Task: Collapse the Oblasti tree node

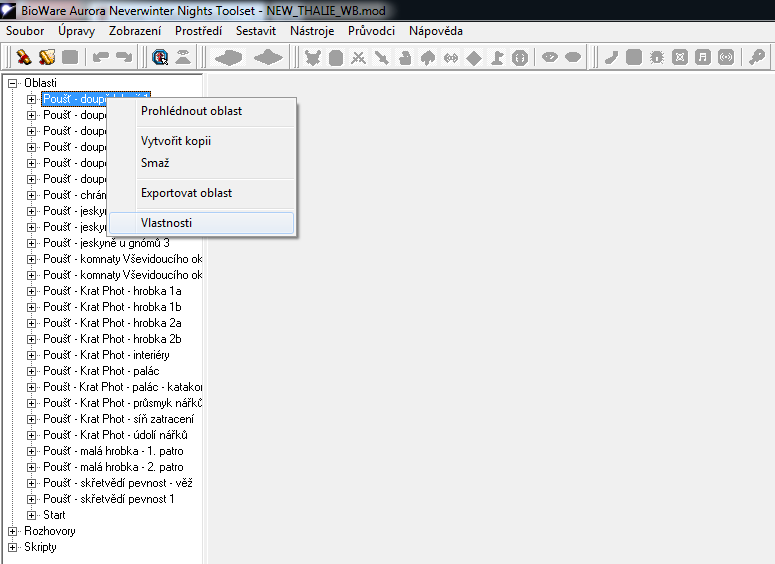Action: point(13,83)
